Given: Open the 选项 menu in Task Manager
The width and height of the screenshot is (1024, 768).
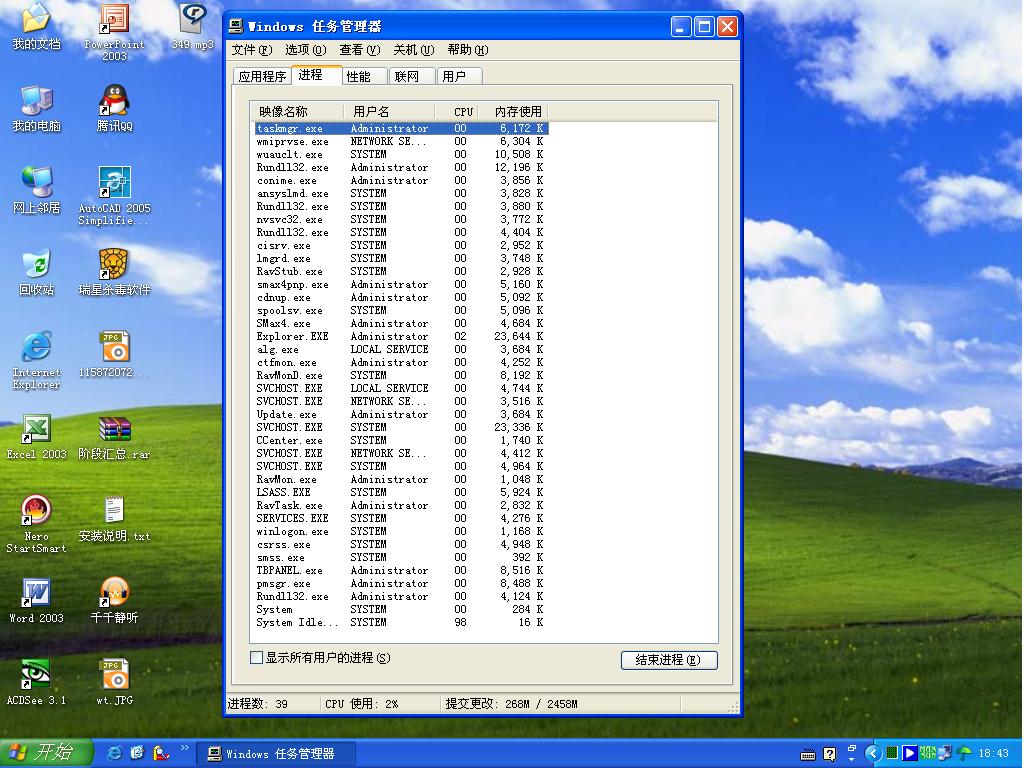Looking at the screenshot, I should (x=305, y=50).
